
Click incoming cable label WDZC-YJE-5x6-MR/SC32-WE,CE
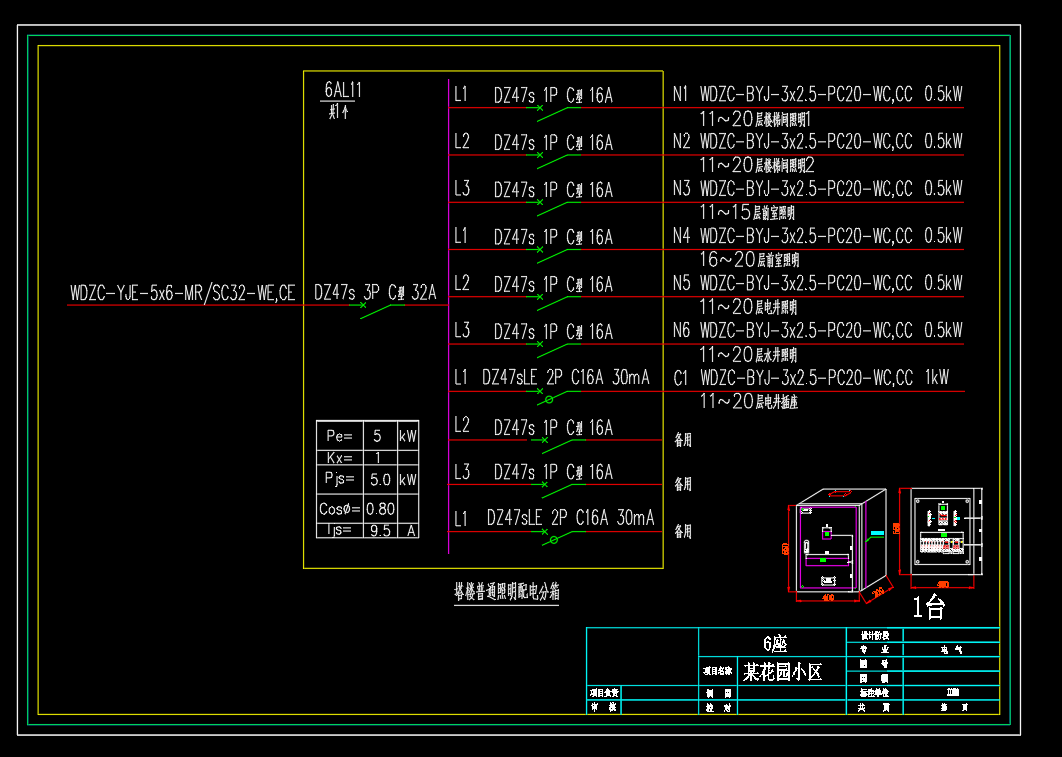click(183, 293)
